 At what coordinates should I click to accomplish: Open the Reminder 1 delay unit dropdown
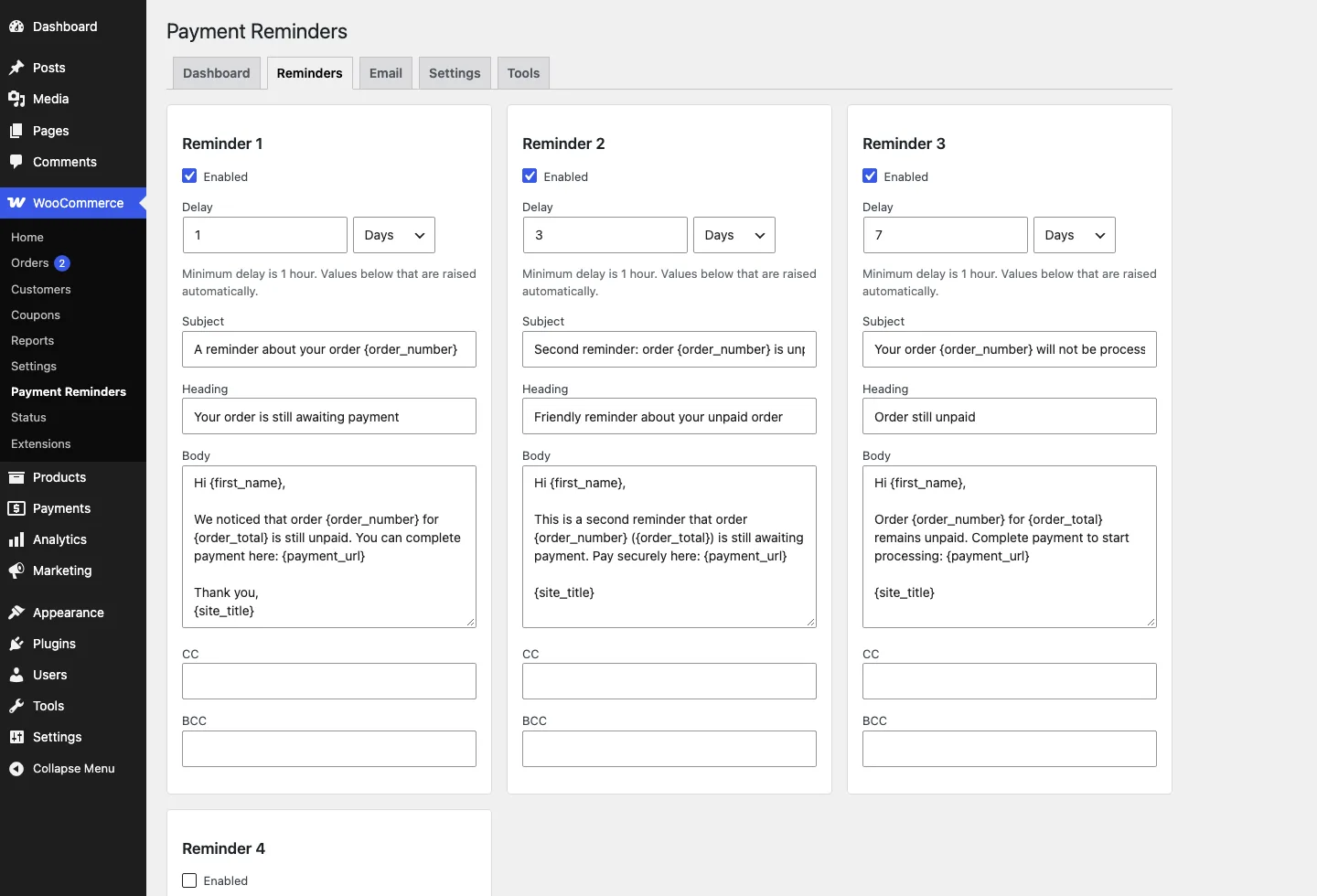click(394, 235)
